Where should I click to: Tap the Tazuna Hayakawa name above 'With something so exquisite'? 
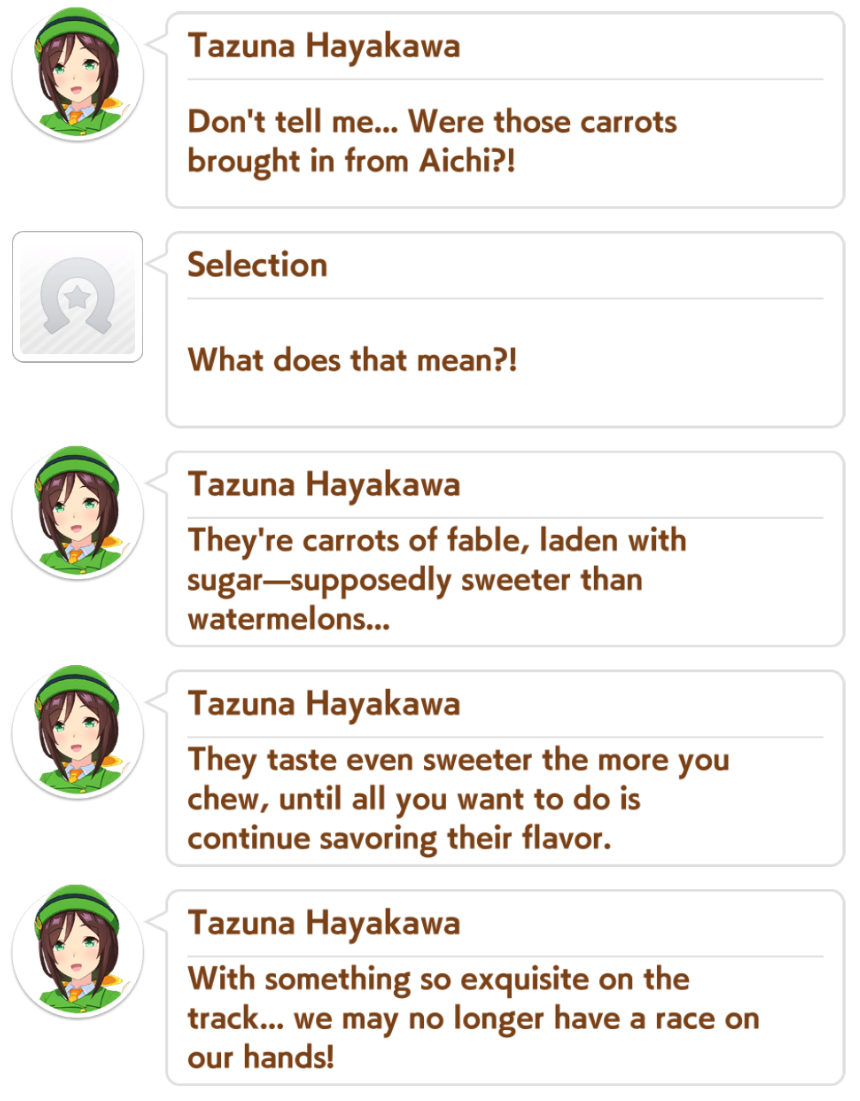(324, 923)
